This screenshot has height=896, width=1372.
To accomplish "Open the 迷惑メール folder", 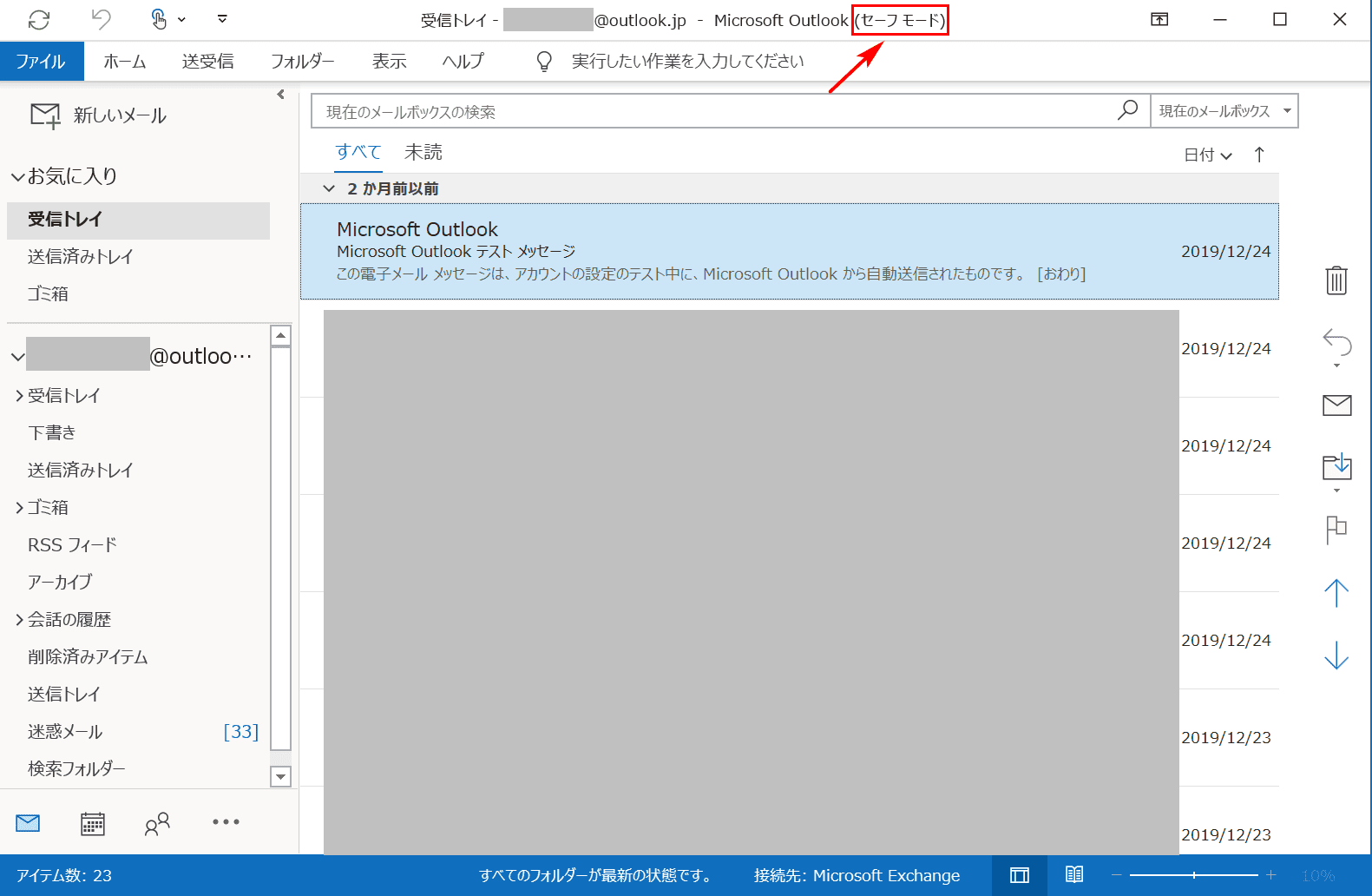I will tap(65, 732).
